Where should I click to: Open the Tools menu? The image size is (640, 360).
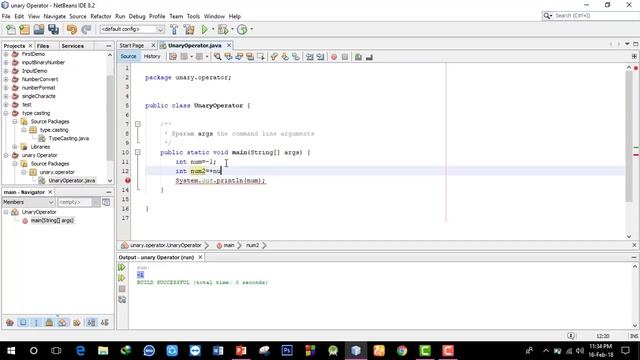(193, 16)
